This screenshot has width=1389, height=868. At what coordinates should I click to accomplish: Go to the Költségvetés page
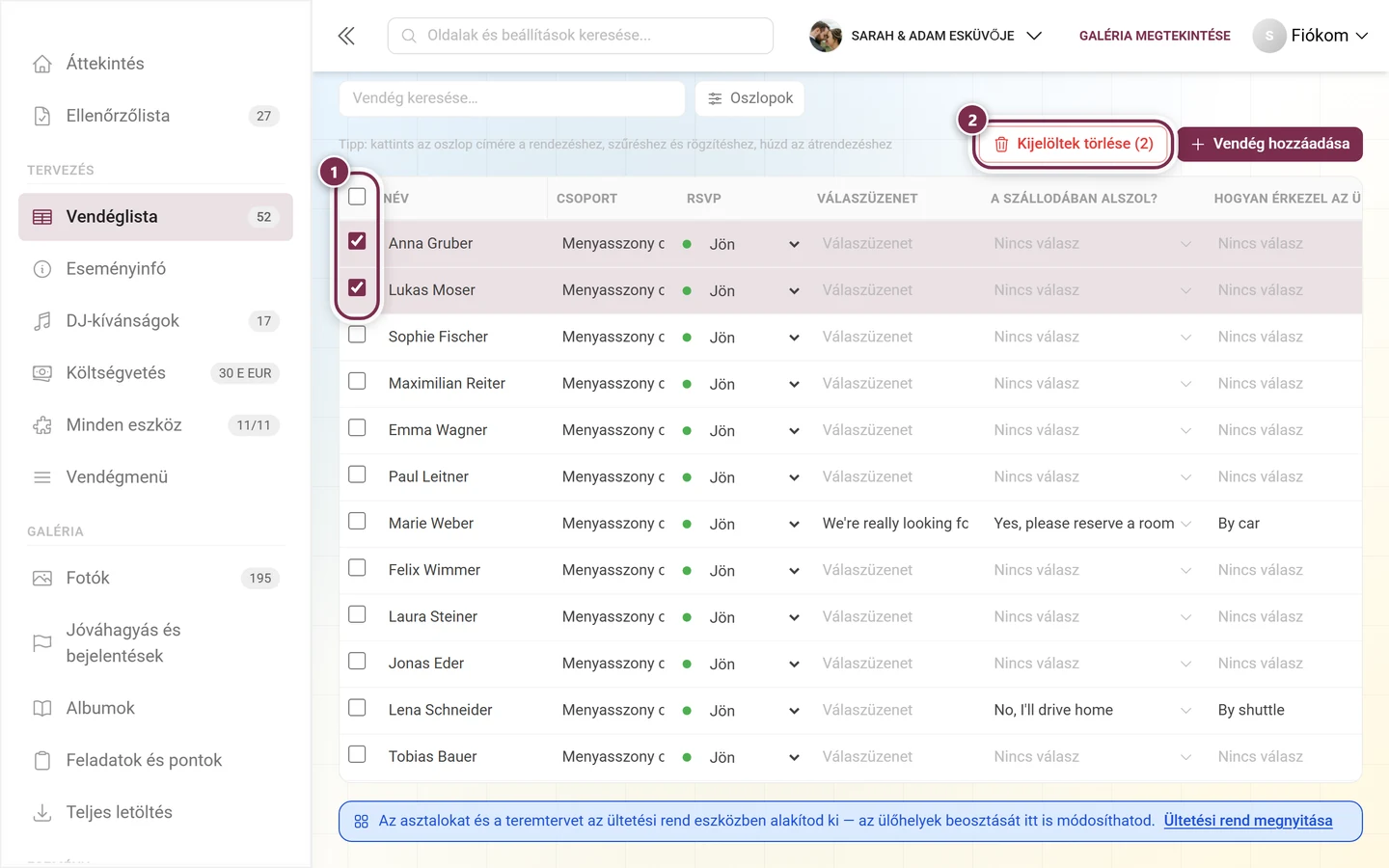(x=155, y=373)
